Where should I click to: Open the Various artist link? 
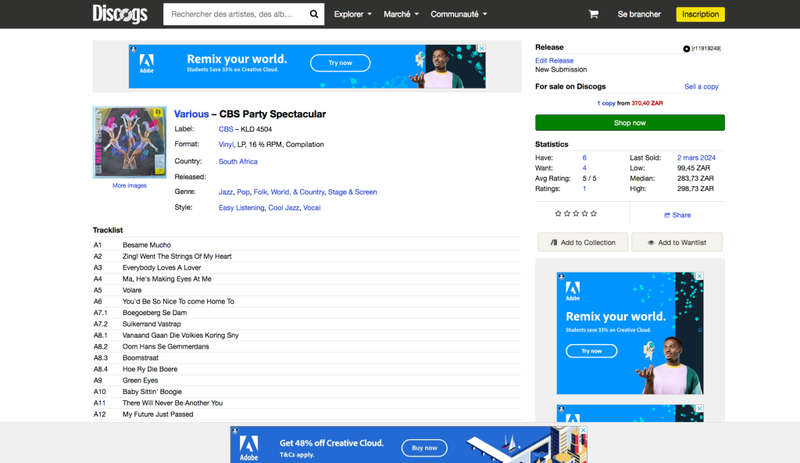[191, 114]
